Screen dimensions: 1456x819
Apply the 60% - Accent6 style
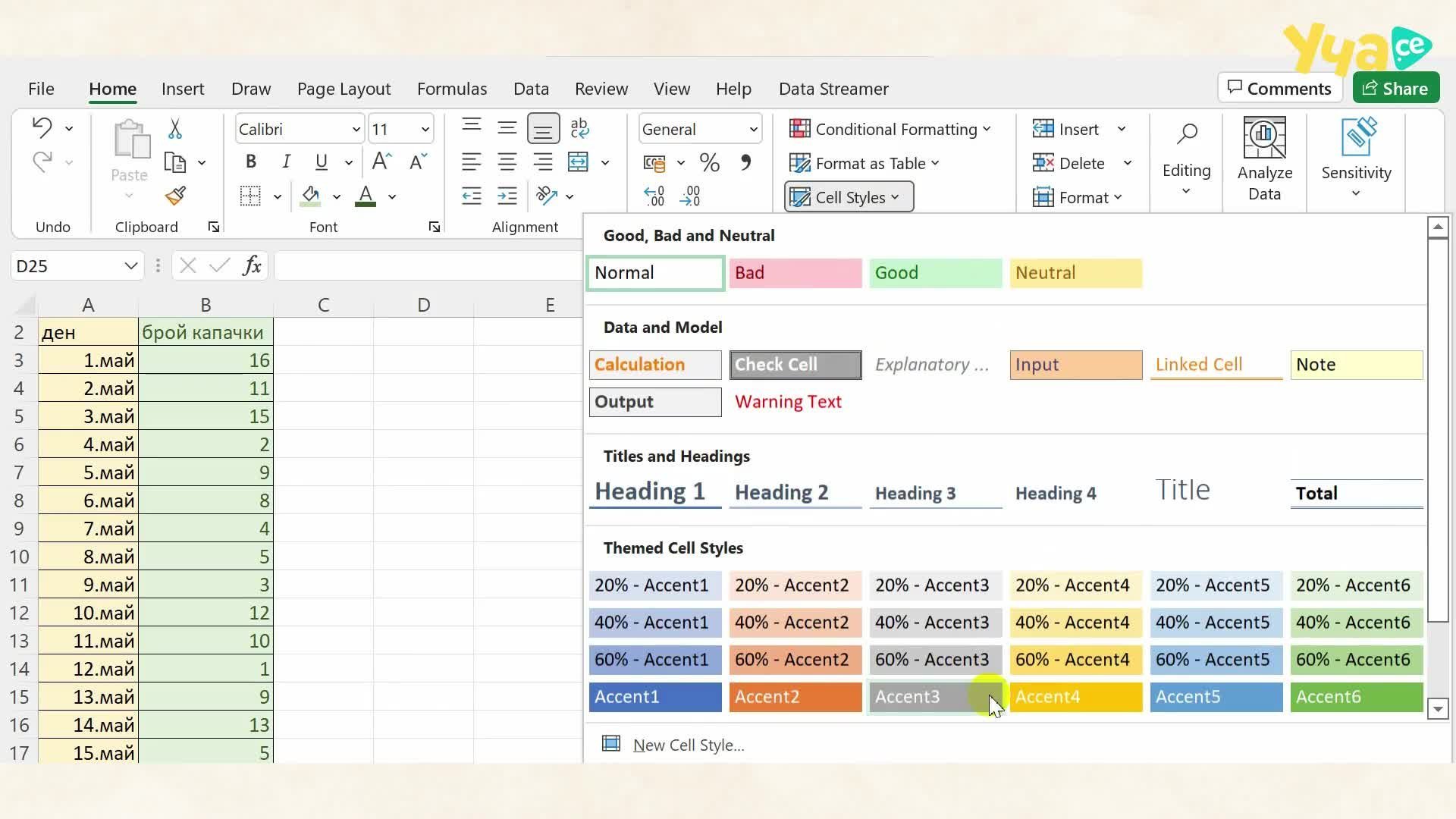(x=1357, y=660)
